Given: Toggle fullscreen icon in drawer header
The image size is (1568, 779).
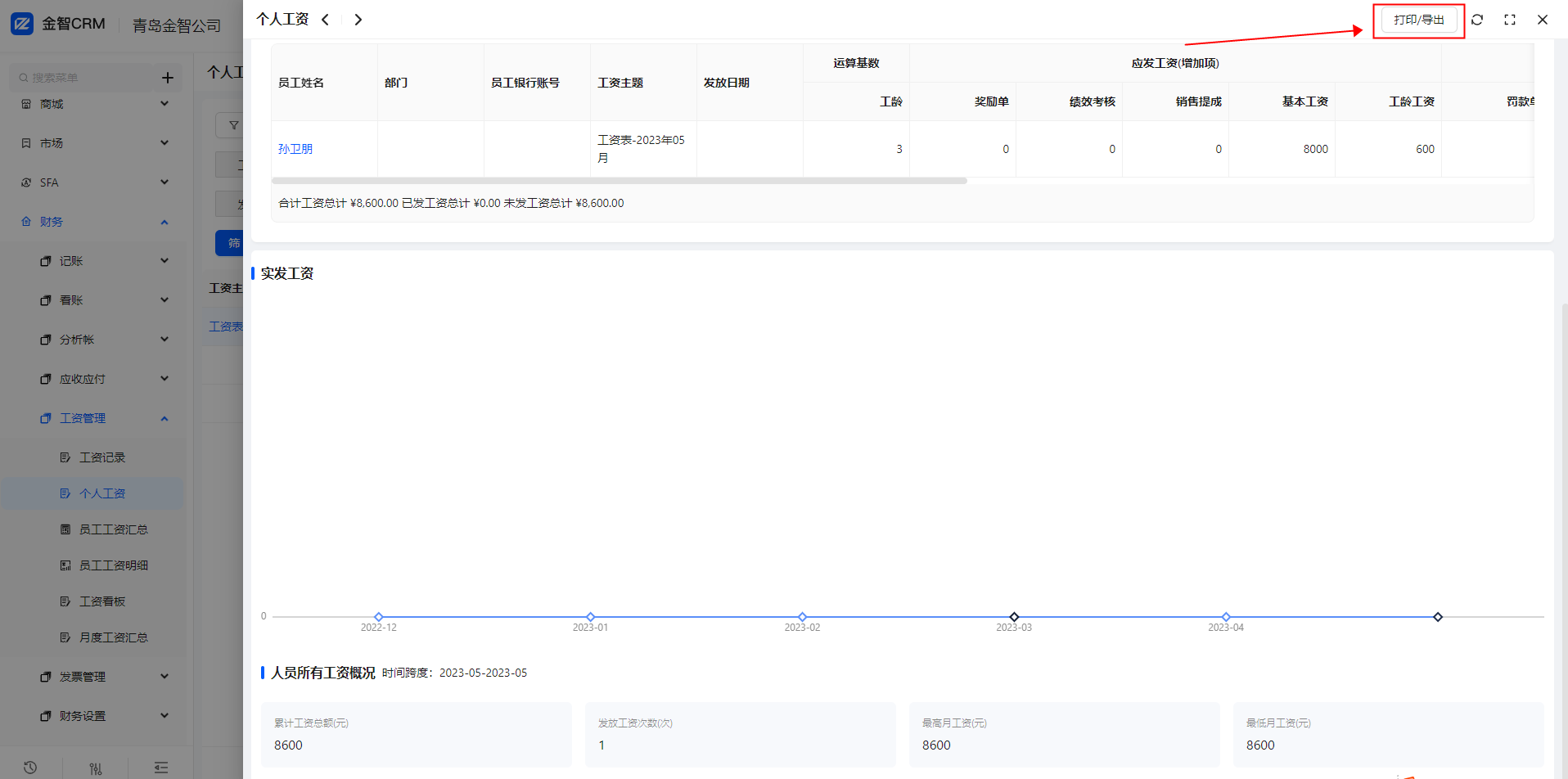Looking at the screenshot, I should (x=1510, y=20).
